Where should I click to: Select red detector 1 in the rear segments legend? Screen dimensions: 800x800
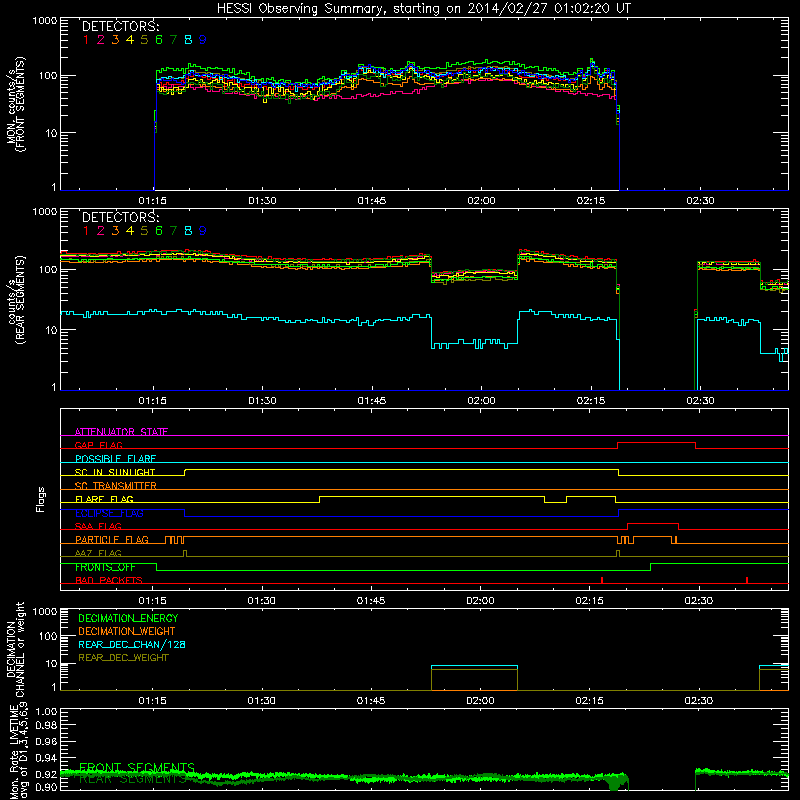click(86, 231)
